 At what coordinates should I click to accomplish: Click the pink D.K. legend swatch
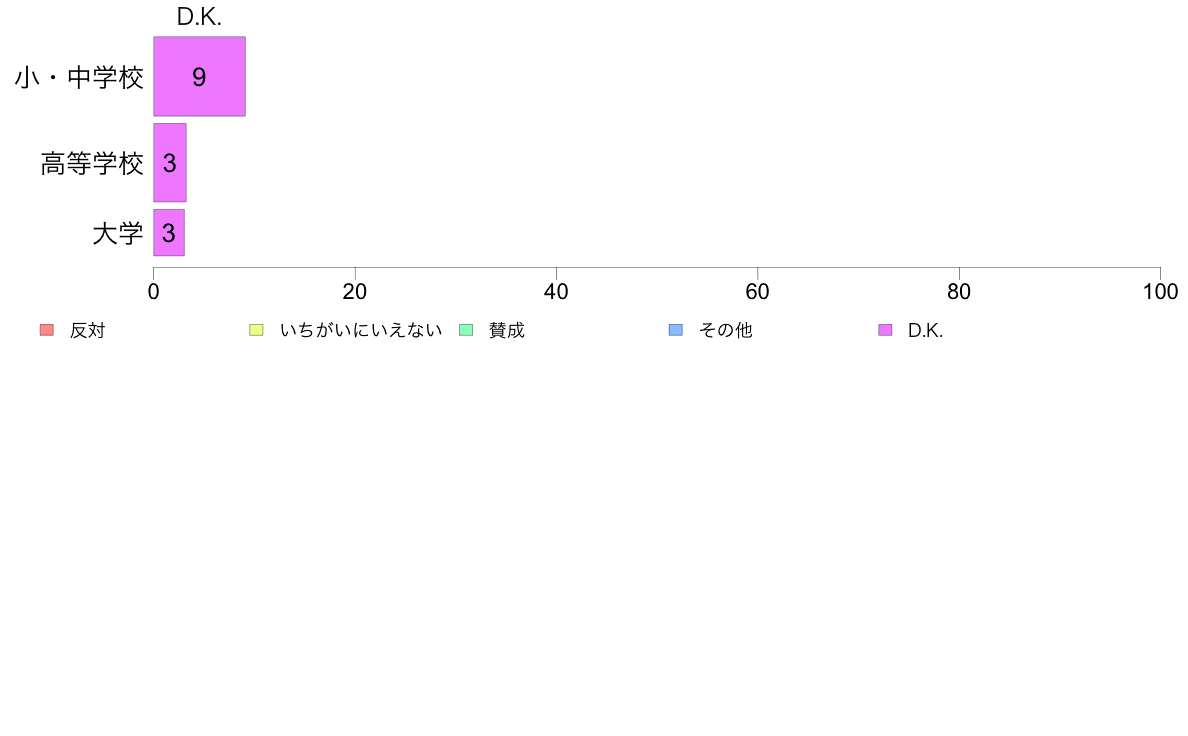click(885, 330)
